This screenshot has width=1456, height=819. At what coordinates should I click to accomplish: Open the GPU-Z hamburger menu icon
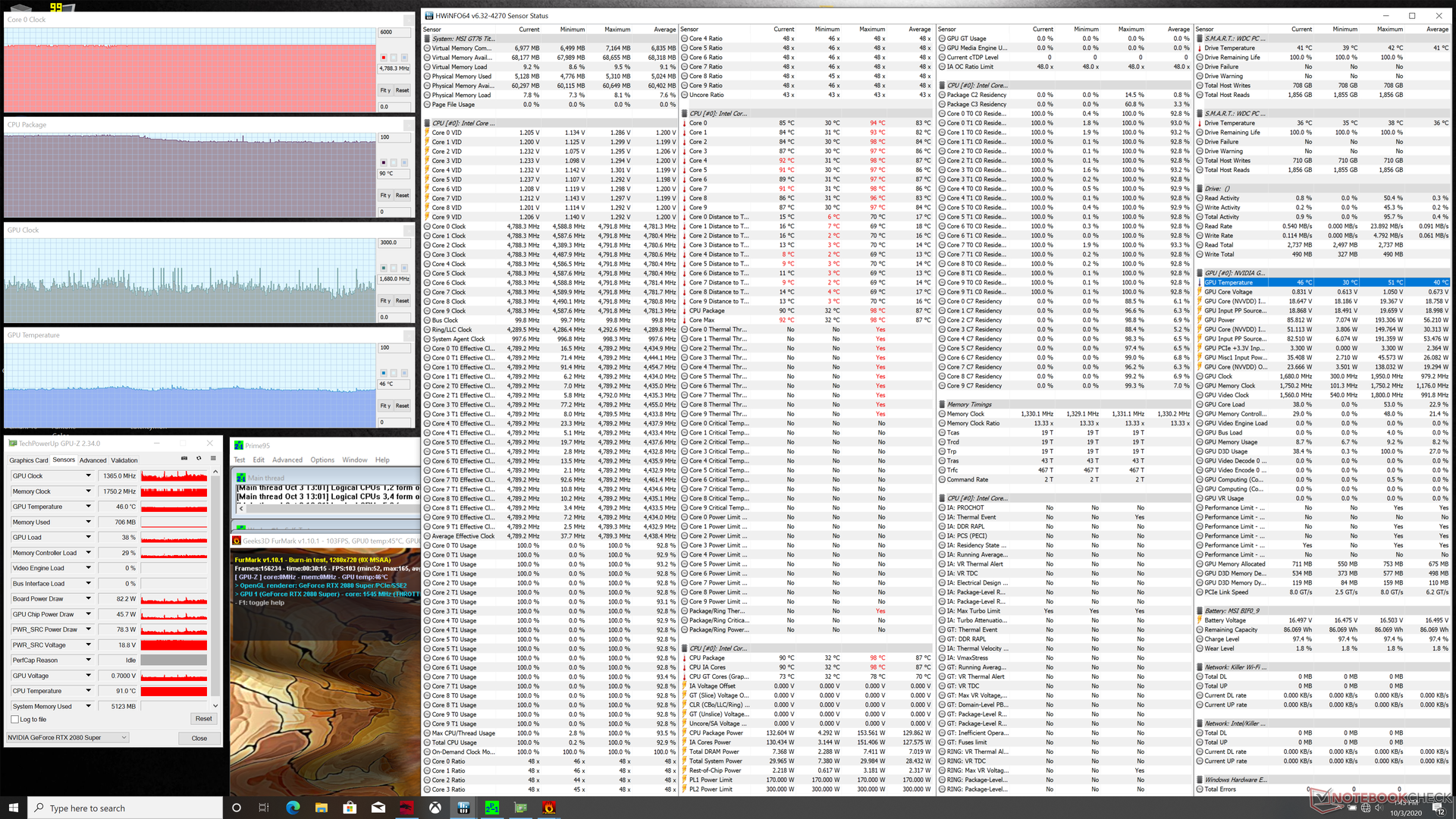click(213, 459)
